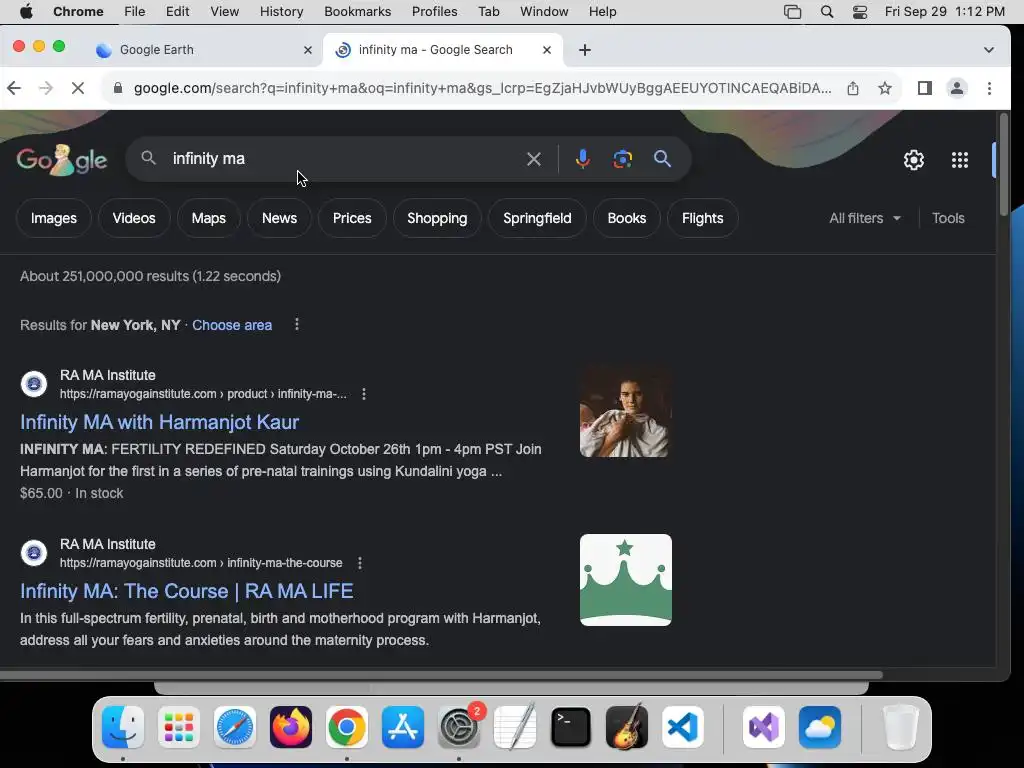The width and height of the screenshot is (1024, 768).
Task: Open the Chrome side panel
Action: [x=925, y=88]
